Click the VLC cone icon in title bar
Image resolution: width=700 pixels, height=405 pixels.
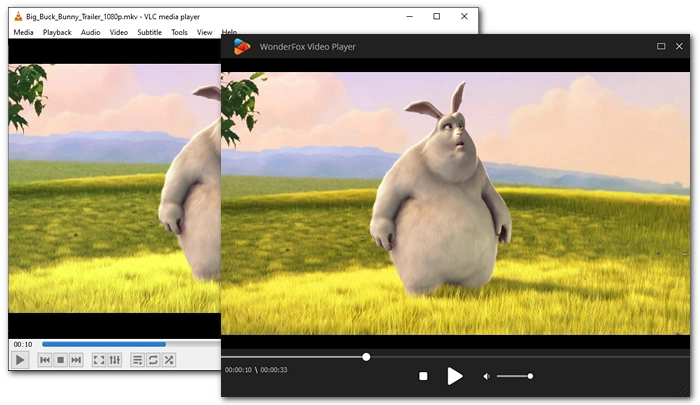18,17
